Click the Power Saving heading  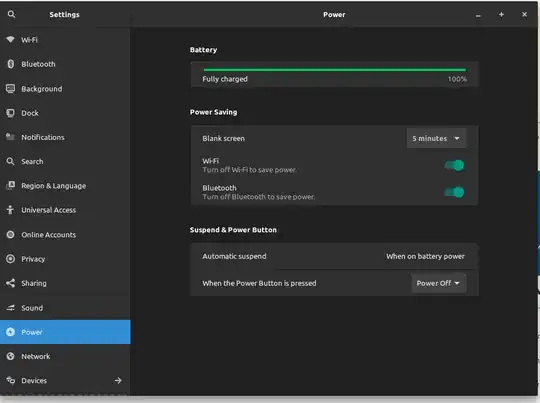214,112
